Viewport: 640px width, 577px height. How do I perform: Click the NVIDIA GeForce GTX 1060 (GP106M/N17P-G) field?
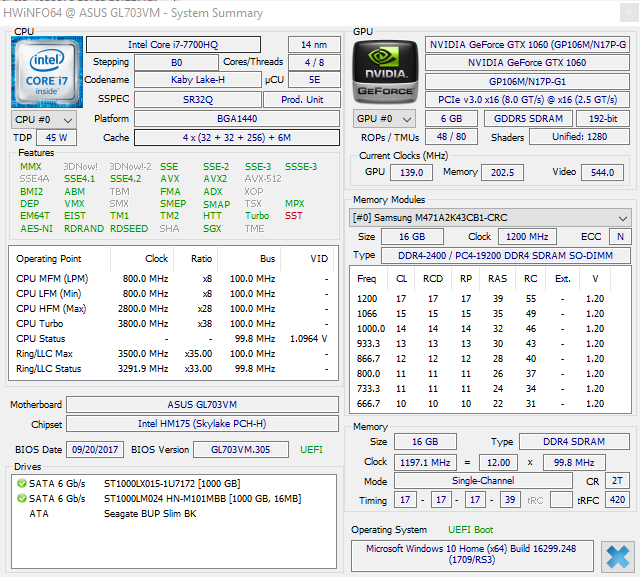(527, 44)
